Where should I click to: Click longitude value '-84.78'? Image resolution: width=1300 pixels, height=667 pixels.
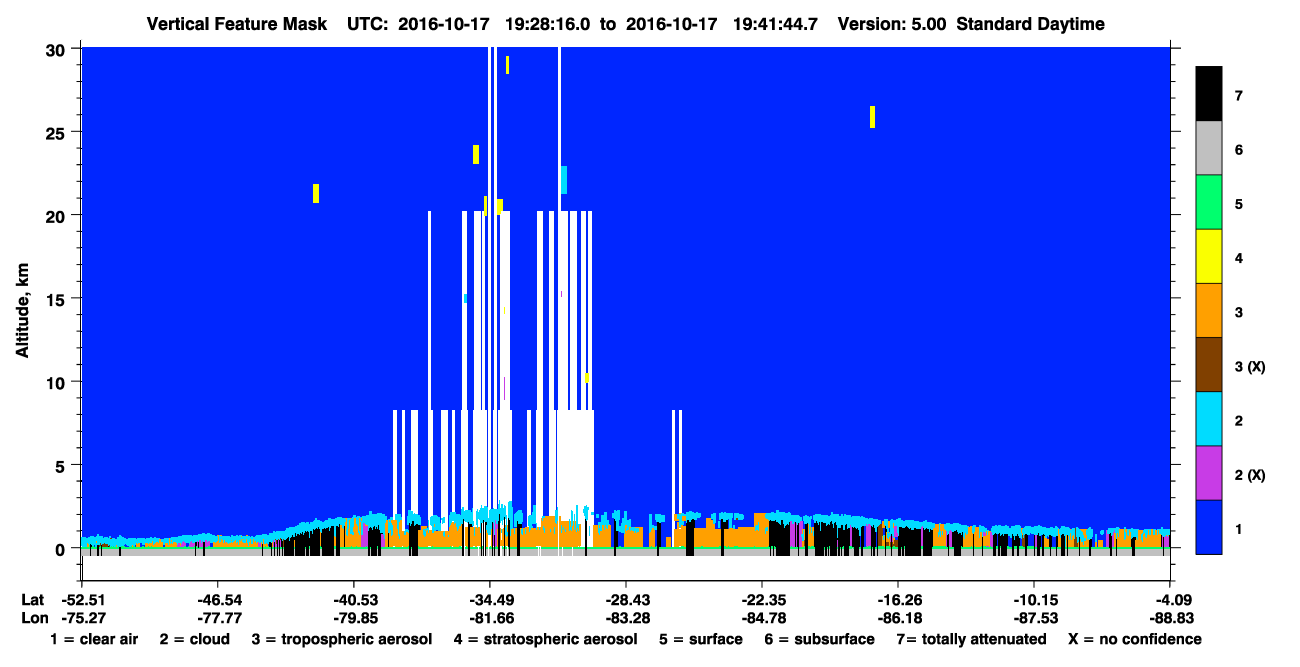tap(761, 618)
